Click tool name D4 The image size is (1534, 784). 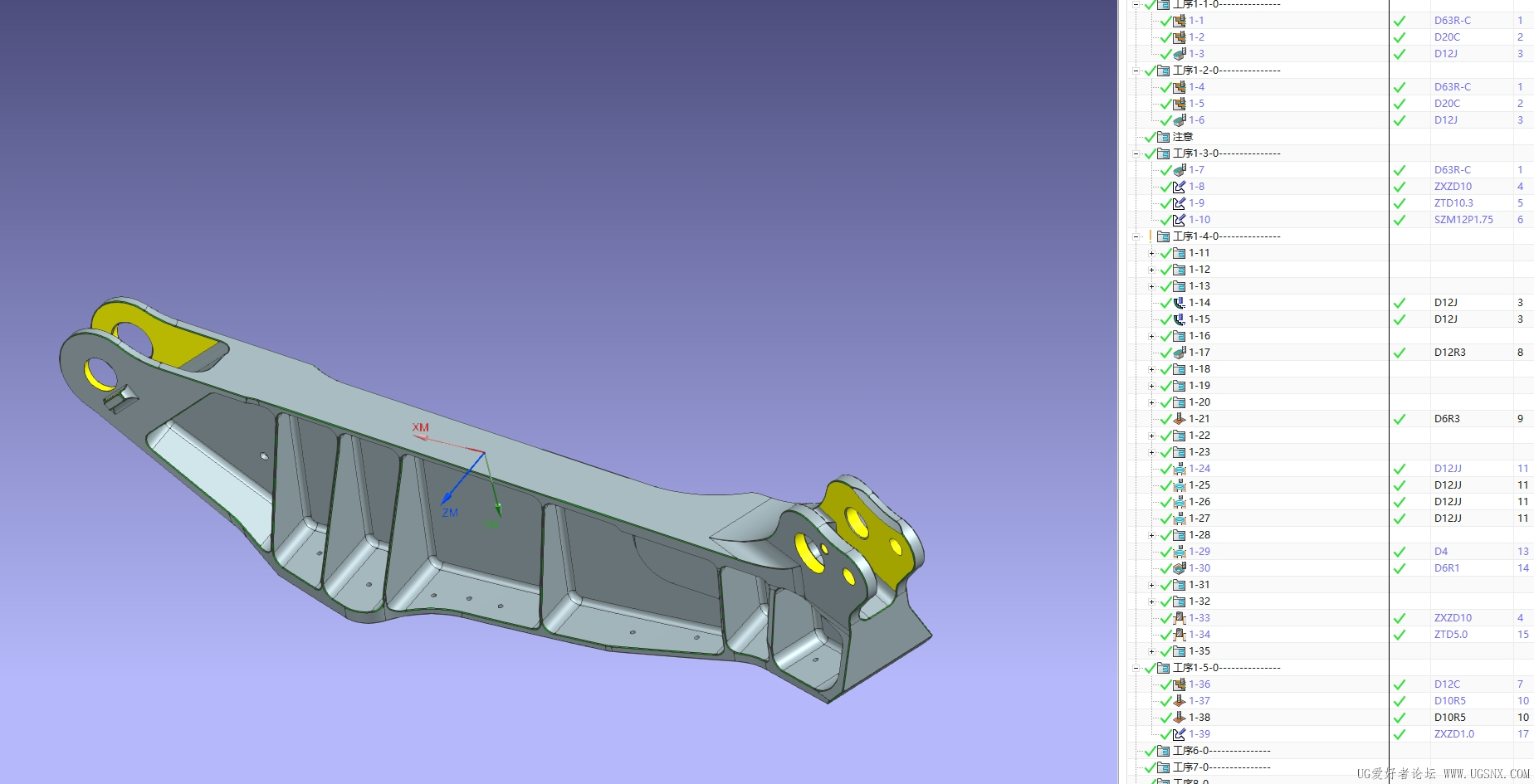point(1441,552)
